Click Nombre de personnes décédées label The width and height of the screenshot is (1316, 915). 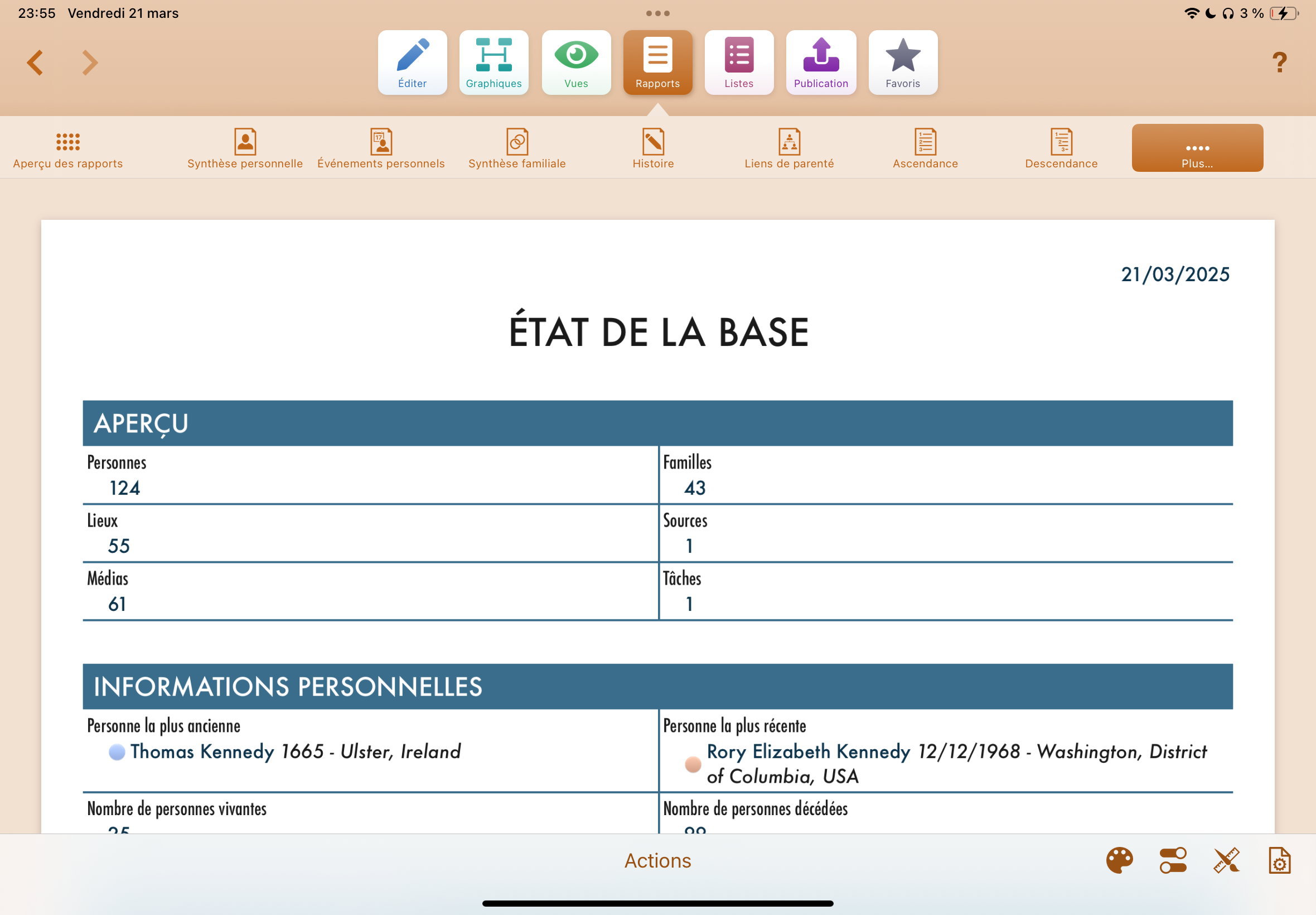pos(756,809)
